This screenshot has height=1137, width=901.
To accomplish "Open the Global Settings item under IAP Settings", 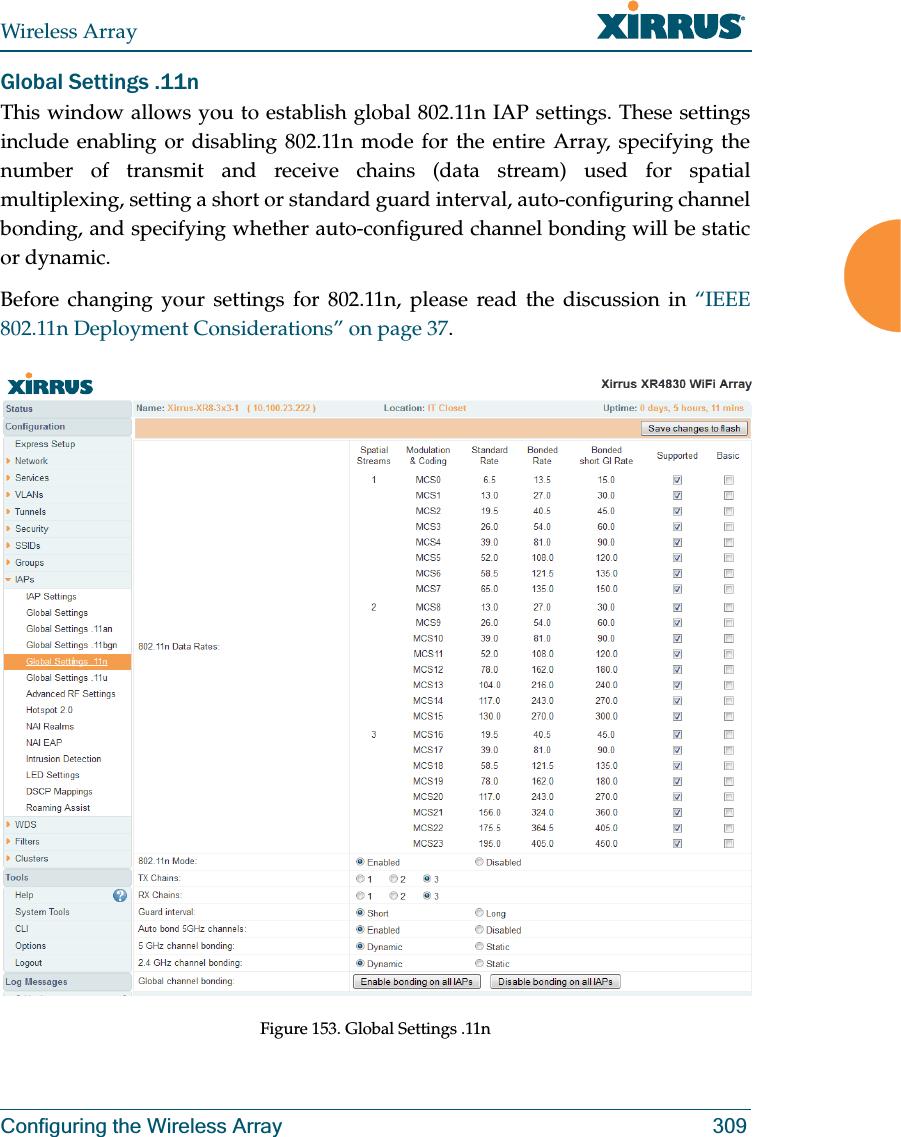I will [x=57, y=613].
